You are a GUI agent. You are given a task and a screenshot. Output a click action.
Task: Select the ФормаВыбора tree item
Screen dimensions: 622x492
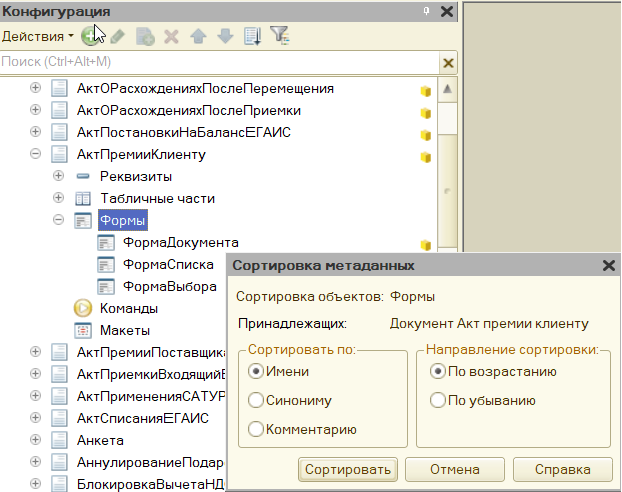[x=169, y=286]
